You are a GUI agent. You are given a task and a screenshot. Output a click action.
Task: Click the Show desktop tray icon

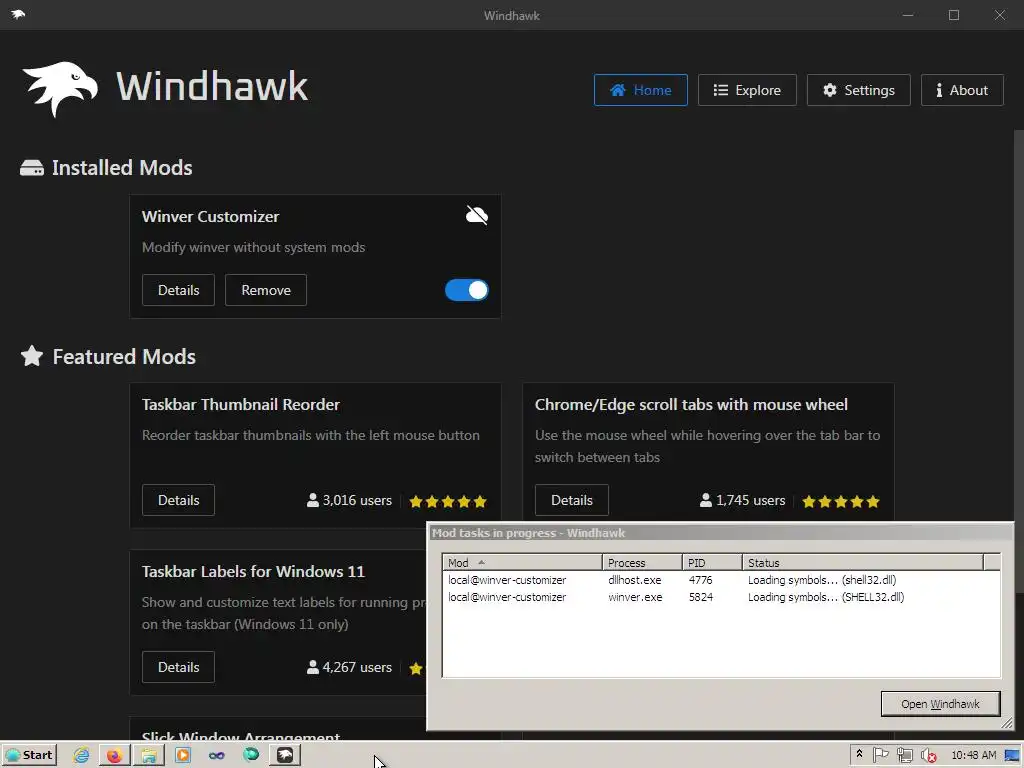[1012, 755]
